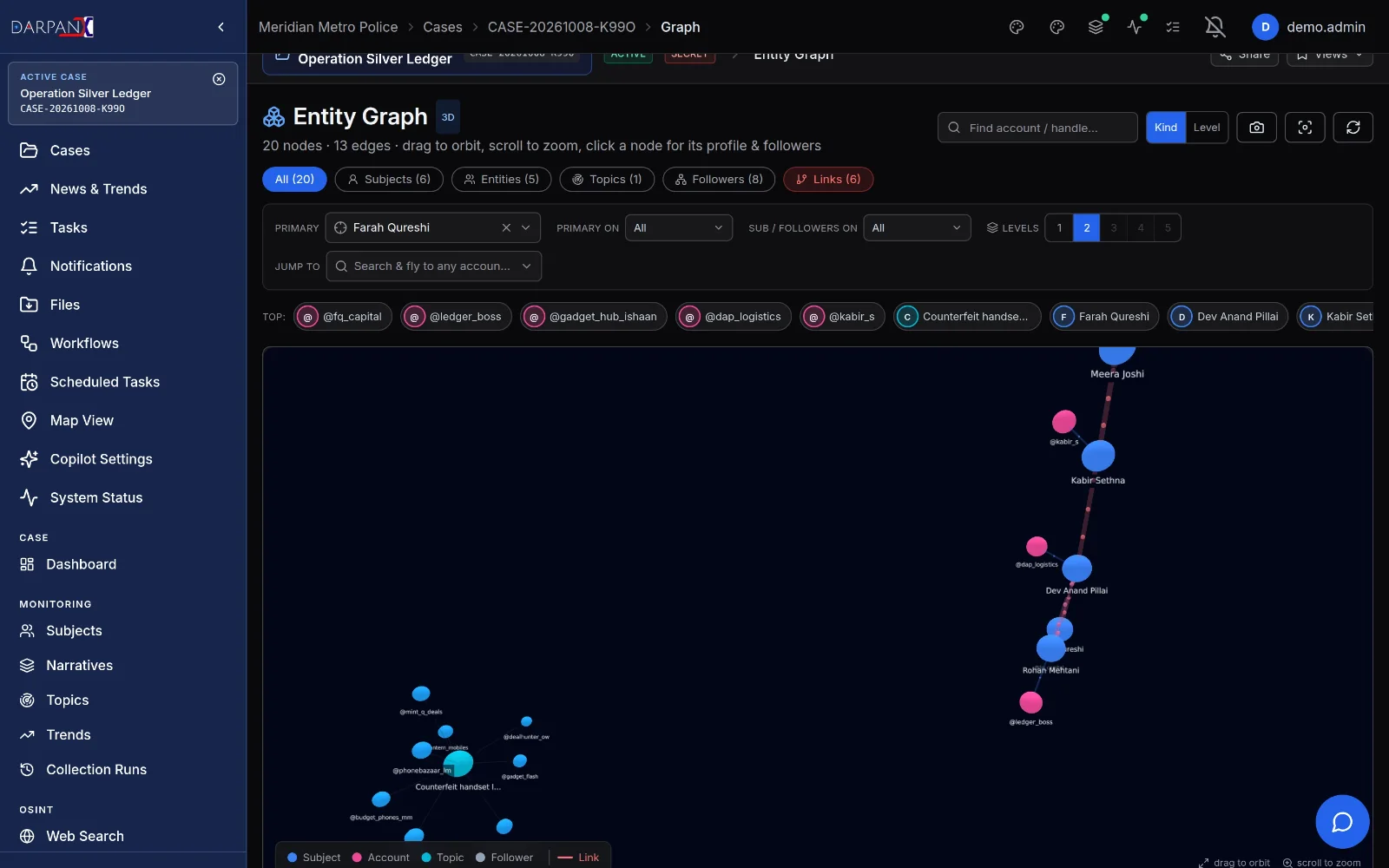This screenshot has height=868, width=1389.
Task: Open the chat assistant bubble
Action: pyautogui.click(x=1342, y=821)
